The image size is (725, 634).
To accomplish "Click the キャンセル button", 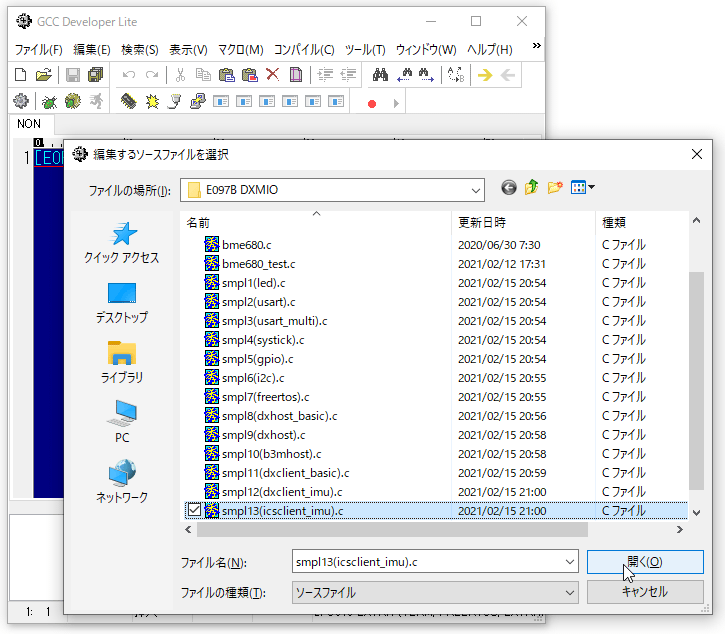I will [645, 592].
